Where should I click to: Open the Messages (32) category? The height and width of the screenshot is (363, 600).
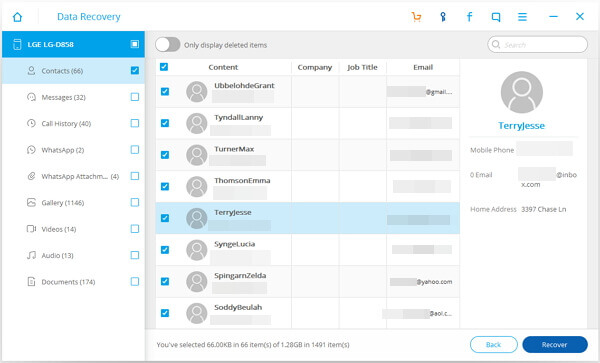tap(73, 97)
